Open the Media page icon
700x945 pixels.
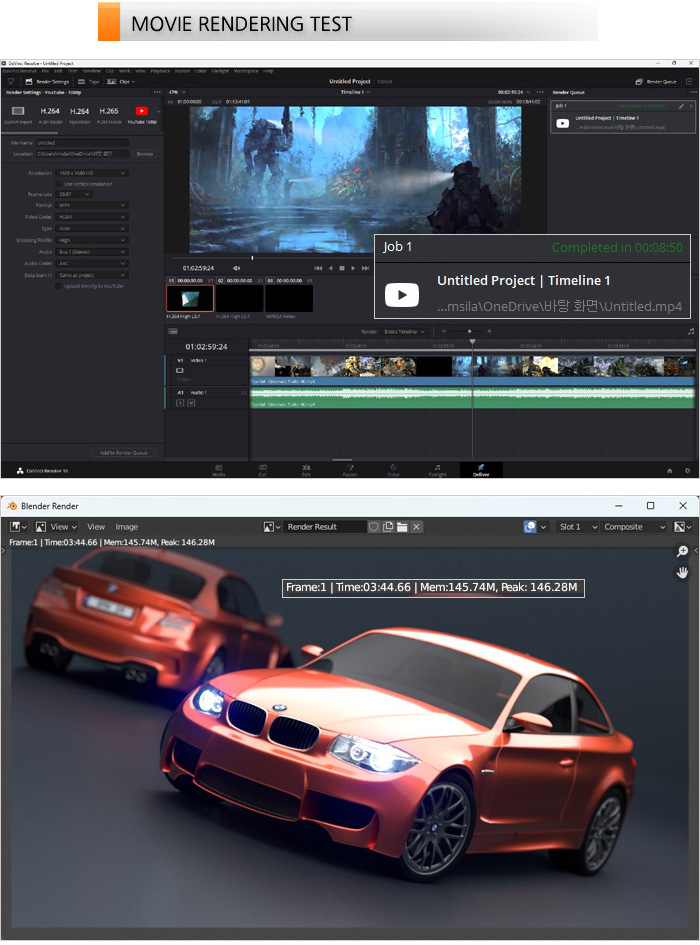pyautogui.click(x=219, y=470)
